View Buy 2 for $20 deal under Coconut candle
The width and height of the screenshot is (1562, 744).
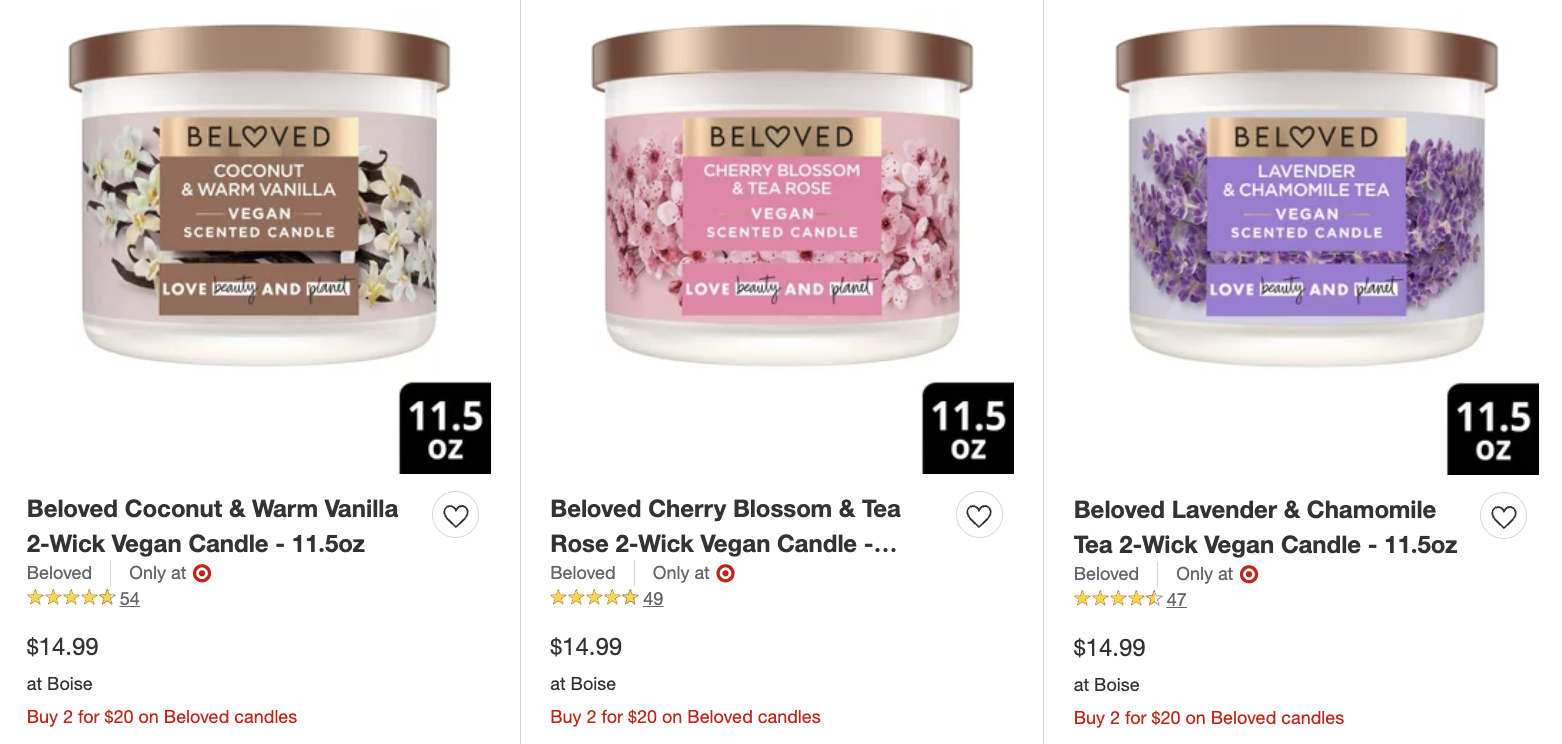[x=162, y=717]
